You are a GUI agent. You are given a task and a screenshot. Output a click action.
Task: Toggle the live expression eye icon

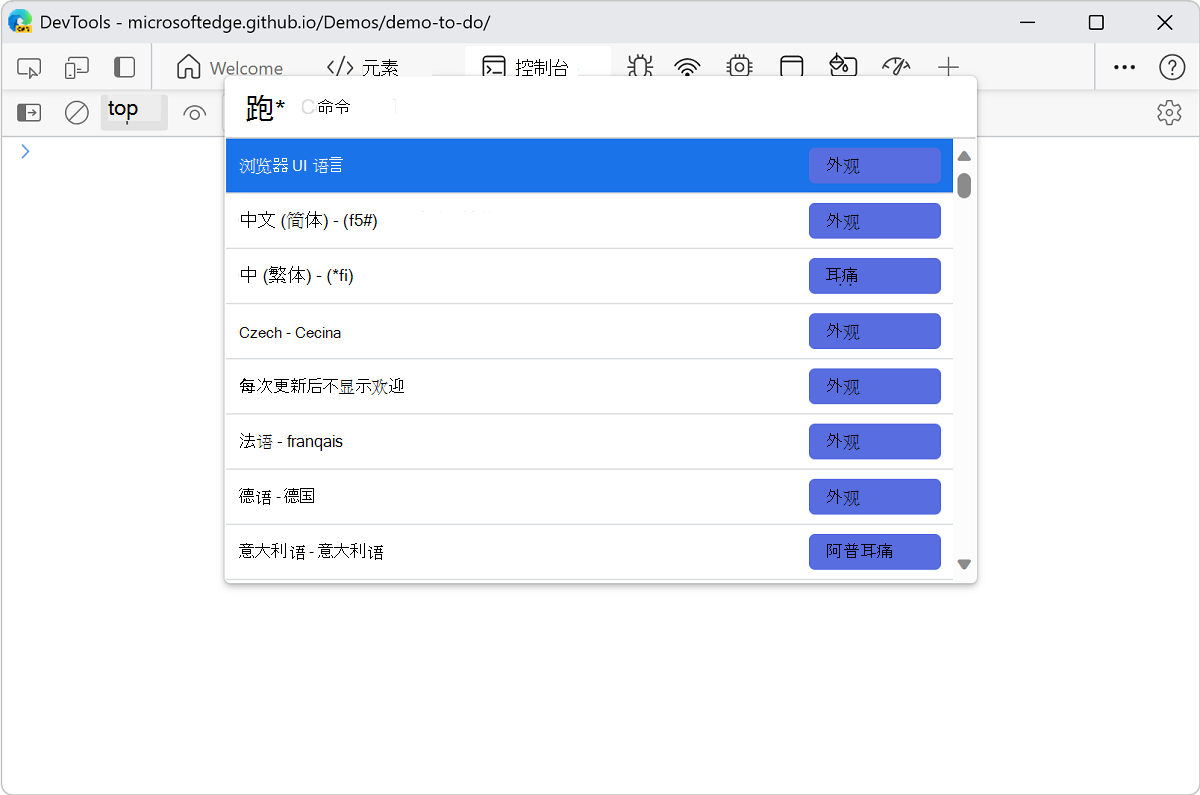coord(194,112)
